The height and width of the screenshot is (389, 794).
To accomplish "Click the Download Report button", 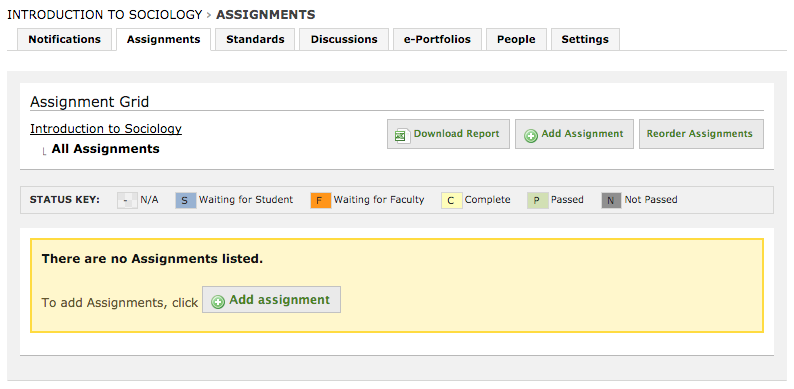I will click(448, 134).
